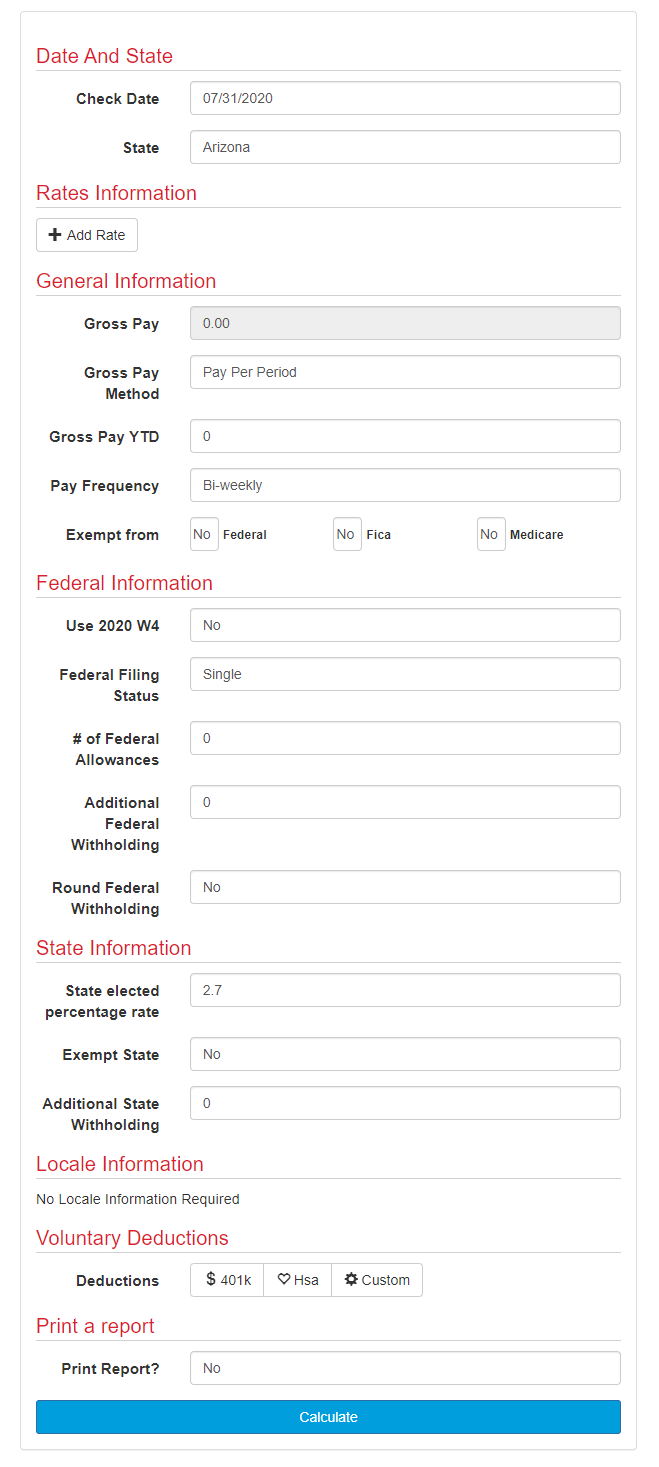Viewport: 659px width, 1467px height.
Task: Click the Check Date field
Action: (x=405, y=98)
